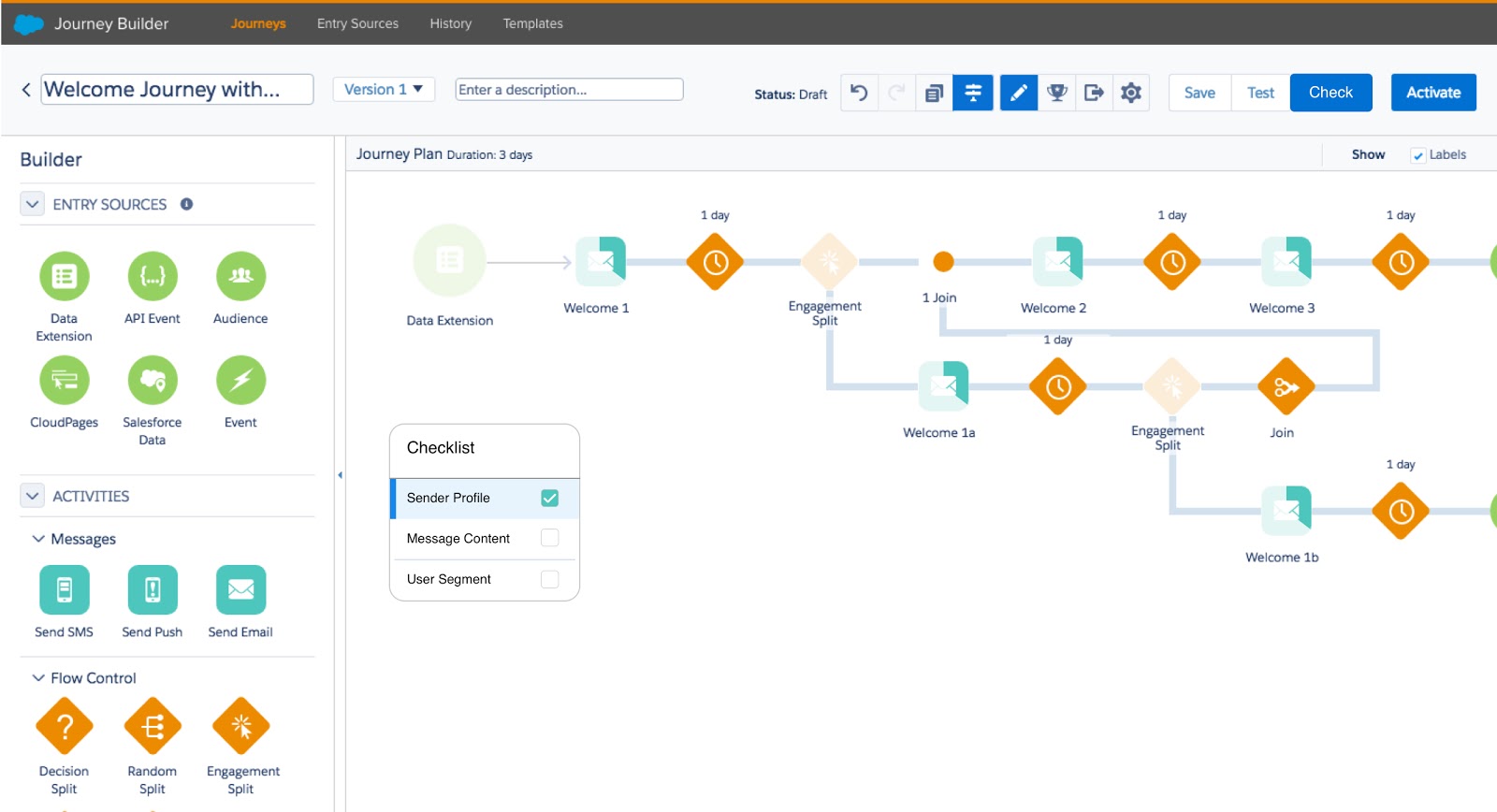Click the orange 1 Join dot

[x=944, y=261]
